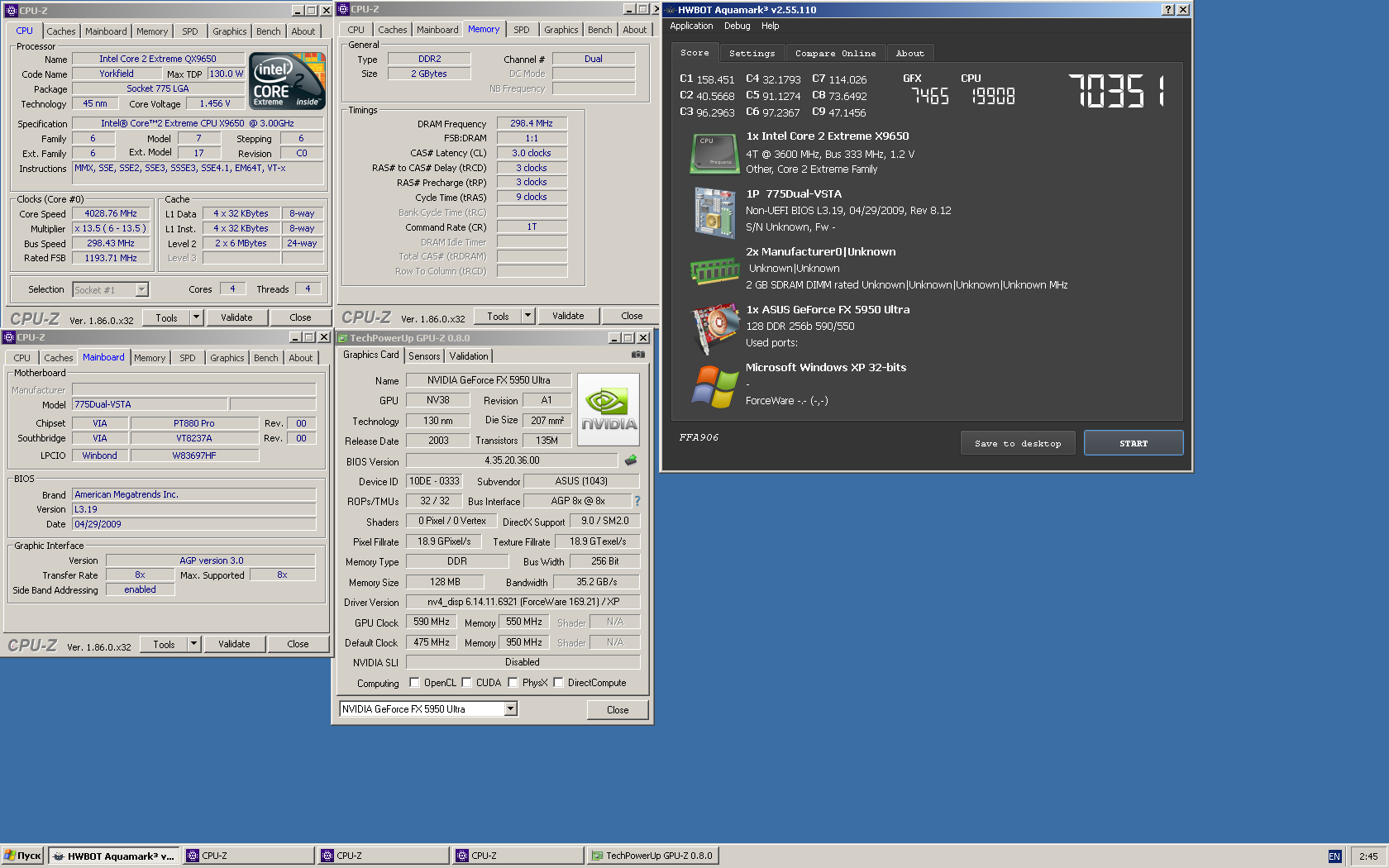
Task: Click the NVIDIA logo in GPU-Z
Action: coord(609,409)
